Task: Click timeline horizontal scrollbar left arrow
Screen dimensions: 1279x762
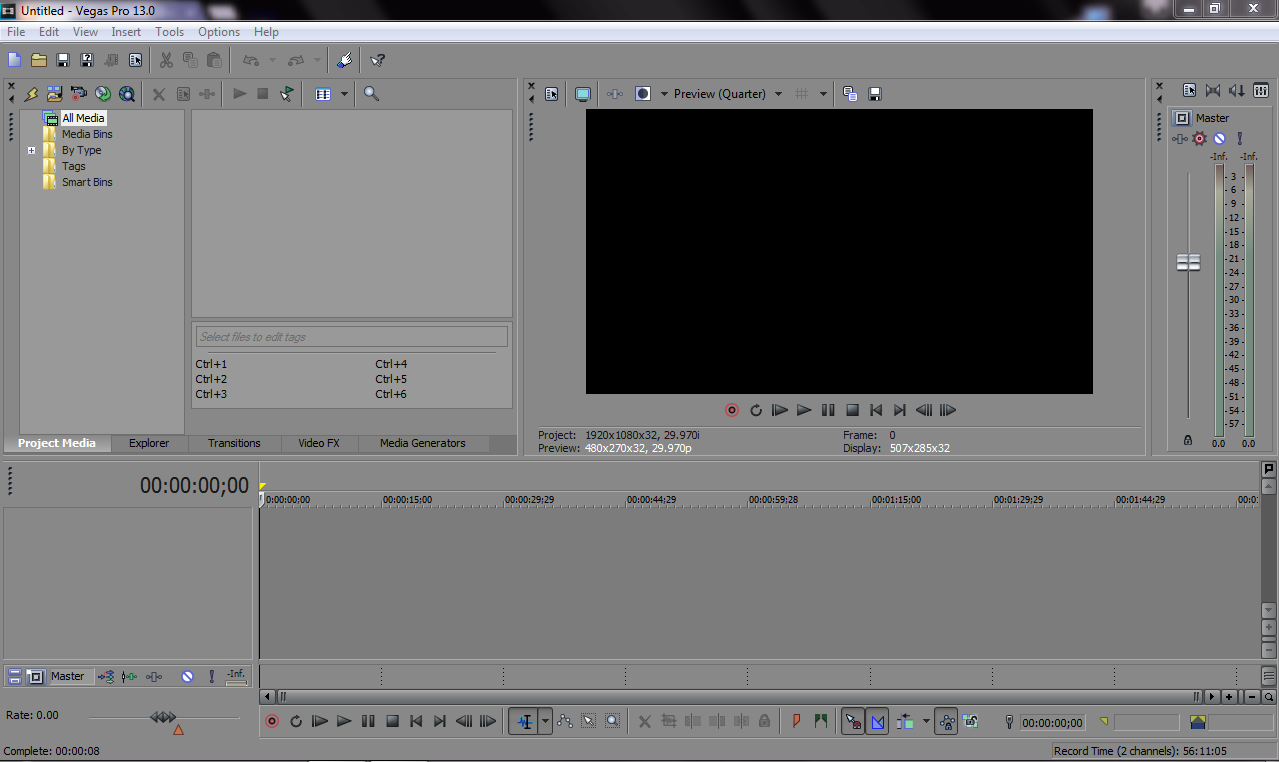Action: tap(267, 697)
